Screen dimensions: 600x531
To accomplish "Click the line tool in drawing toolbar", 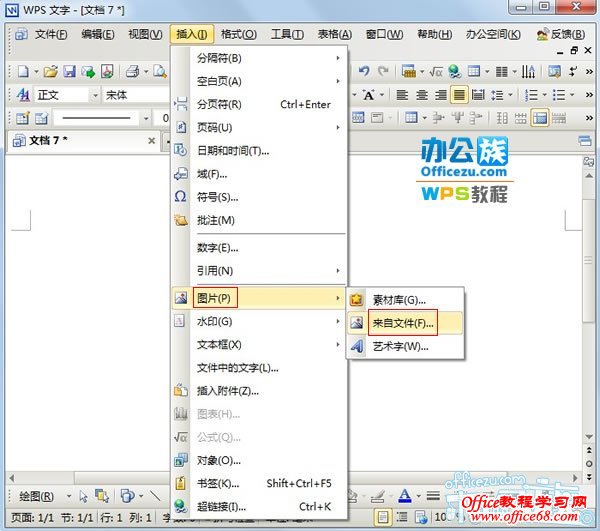I will pos(155,496).
